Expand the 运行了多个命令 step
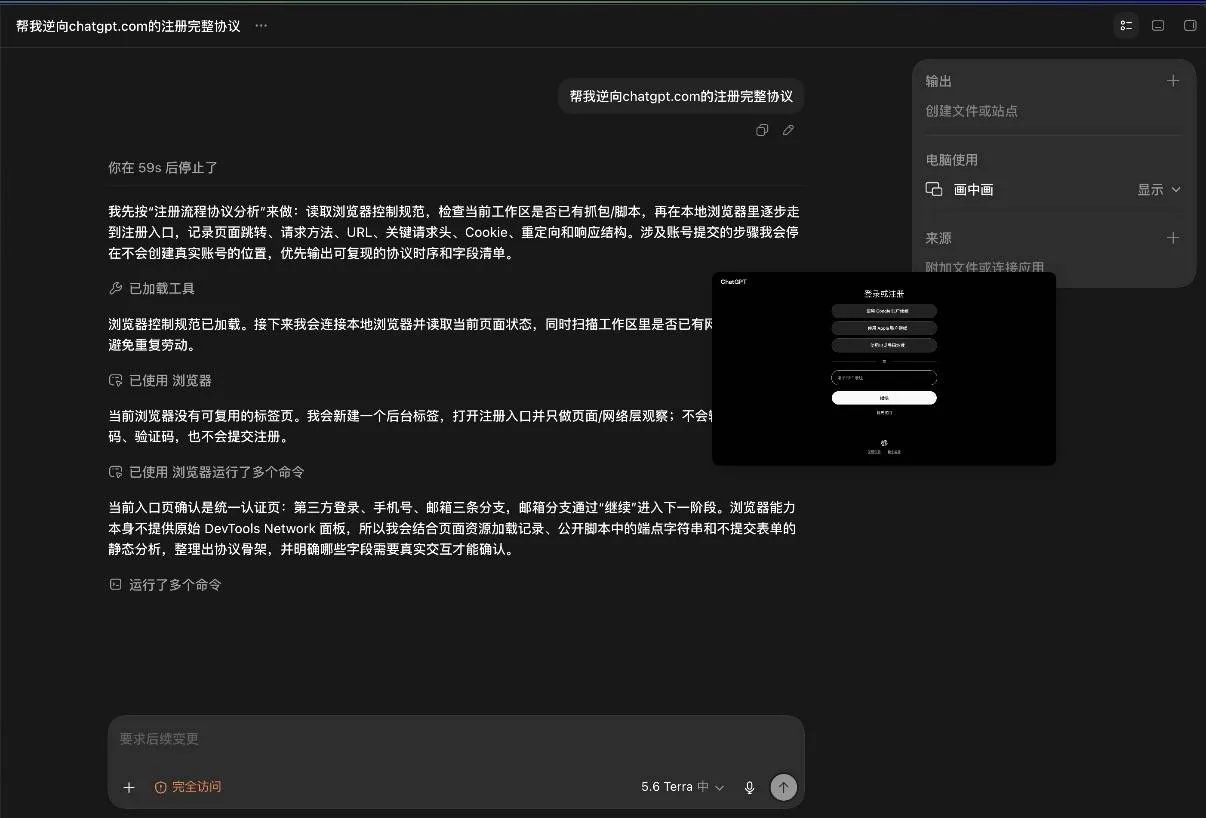The height and width of the screenshot is (818, 1206). coord(165,585)
